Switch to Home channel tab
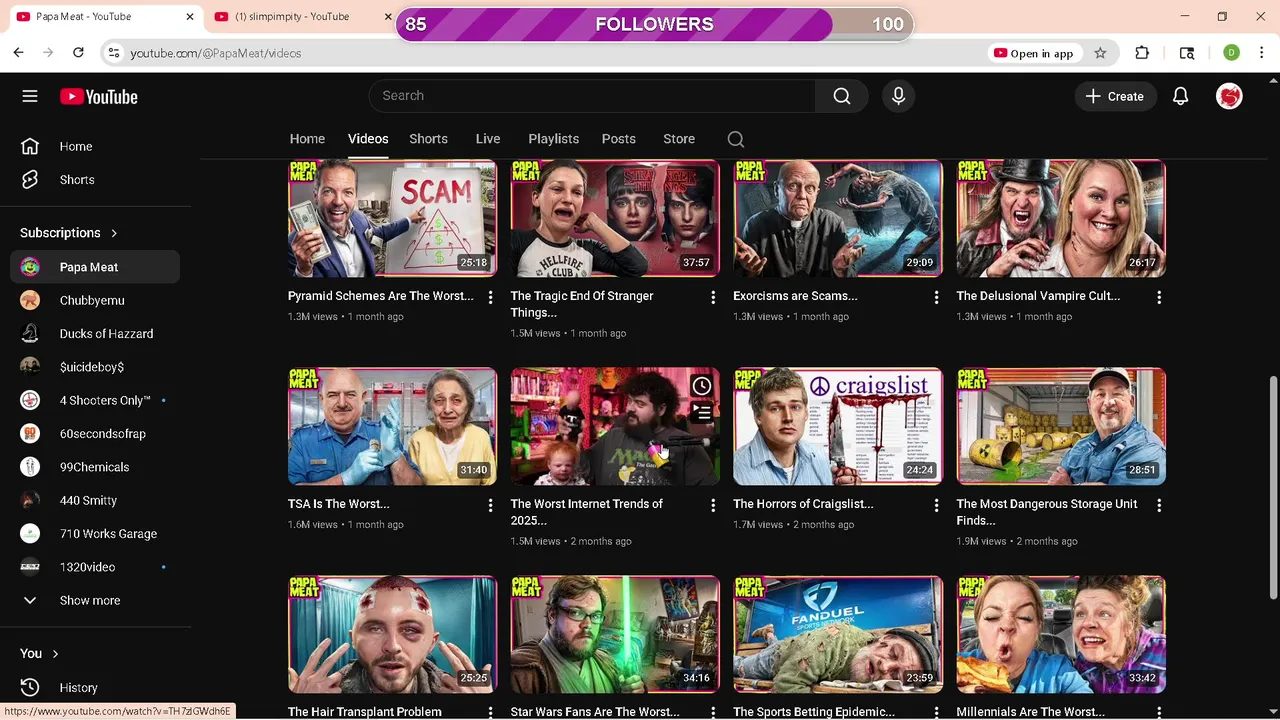This screenshot has width=1280, height=720. click(x=307, y=139)
